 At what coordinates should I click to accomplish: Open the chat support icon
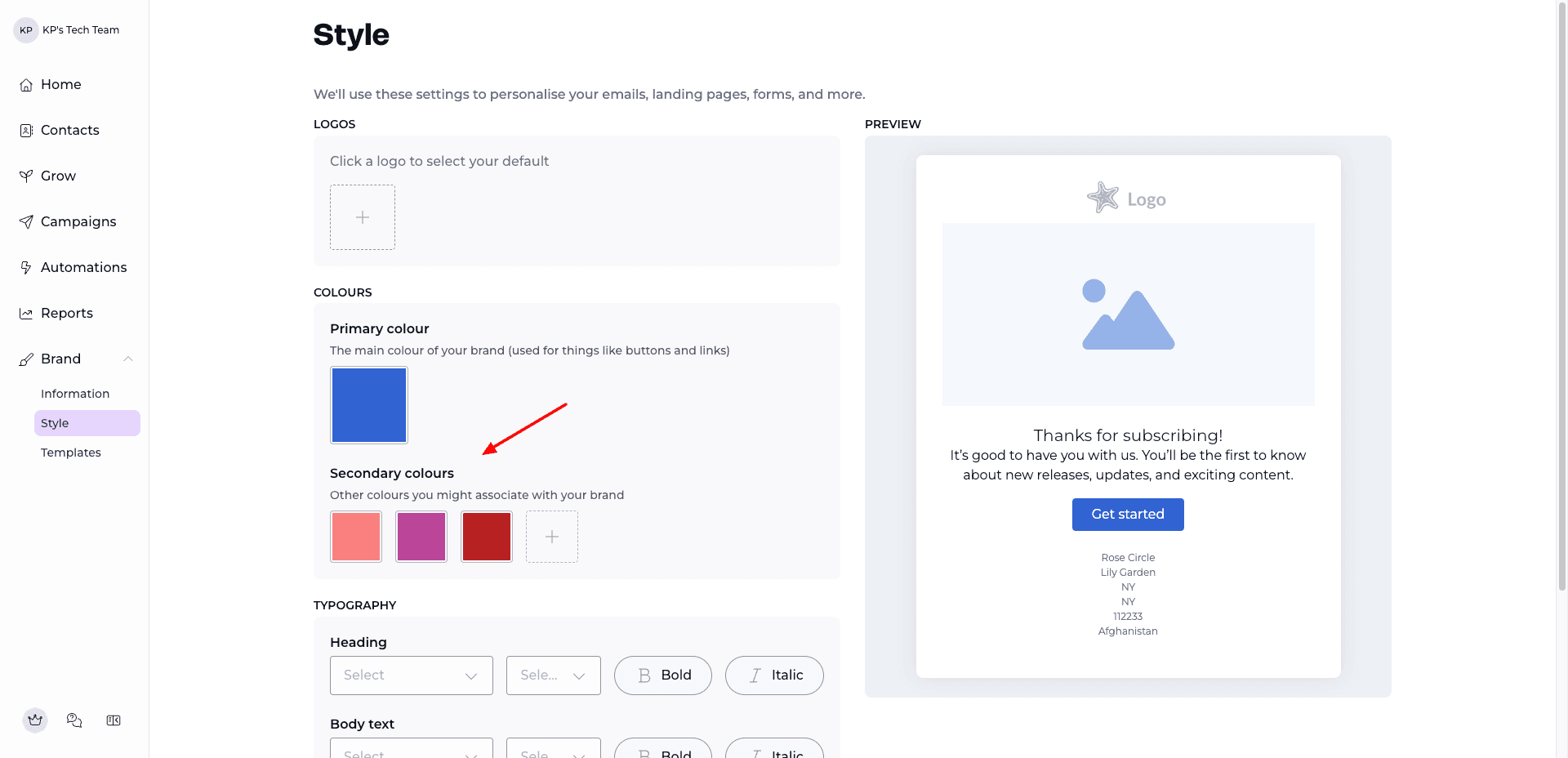coord(74,720)
